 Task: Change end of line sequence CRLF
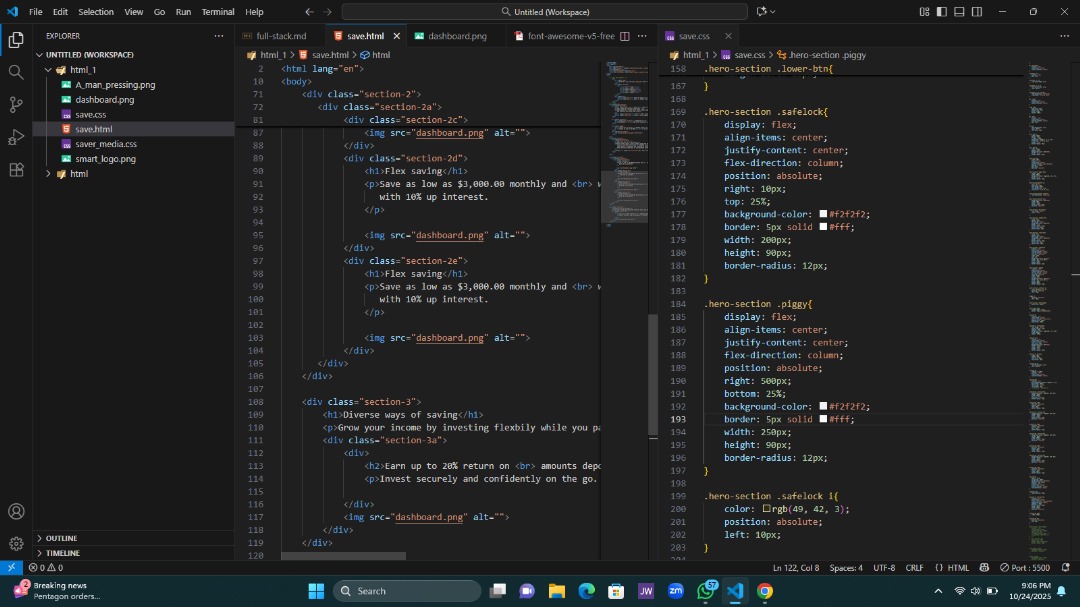[x=914, y=568]
